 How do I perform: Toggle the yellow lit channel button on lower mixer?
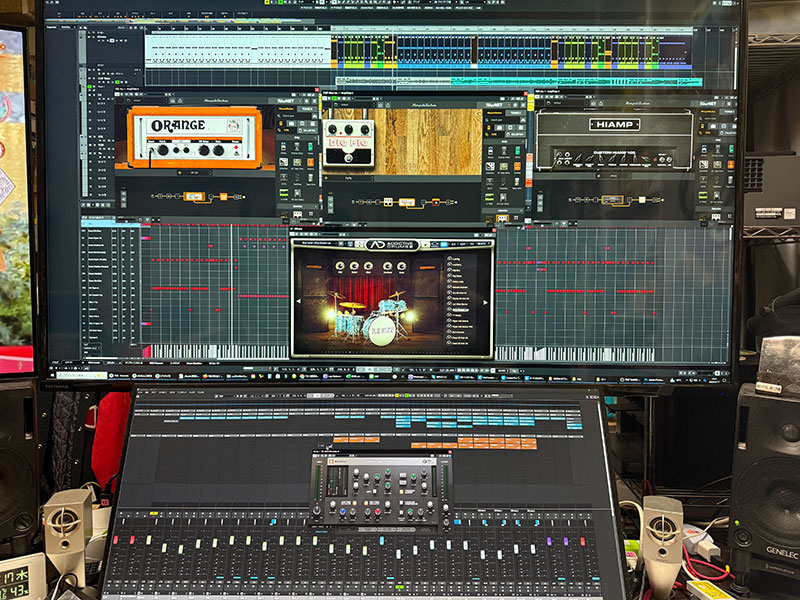coord(154,513)
